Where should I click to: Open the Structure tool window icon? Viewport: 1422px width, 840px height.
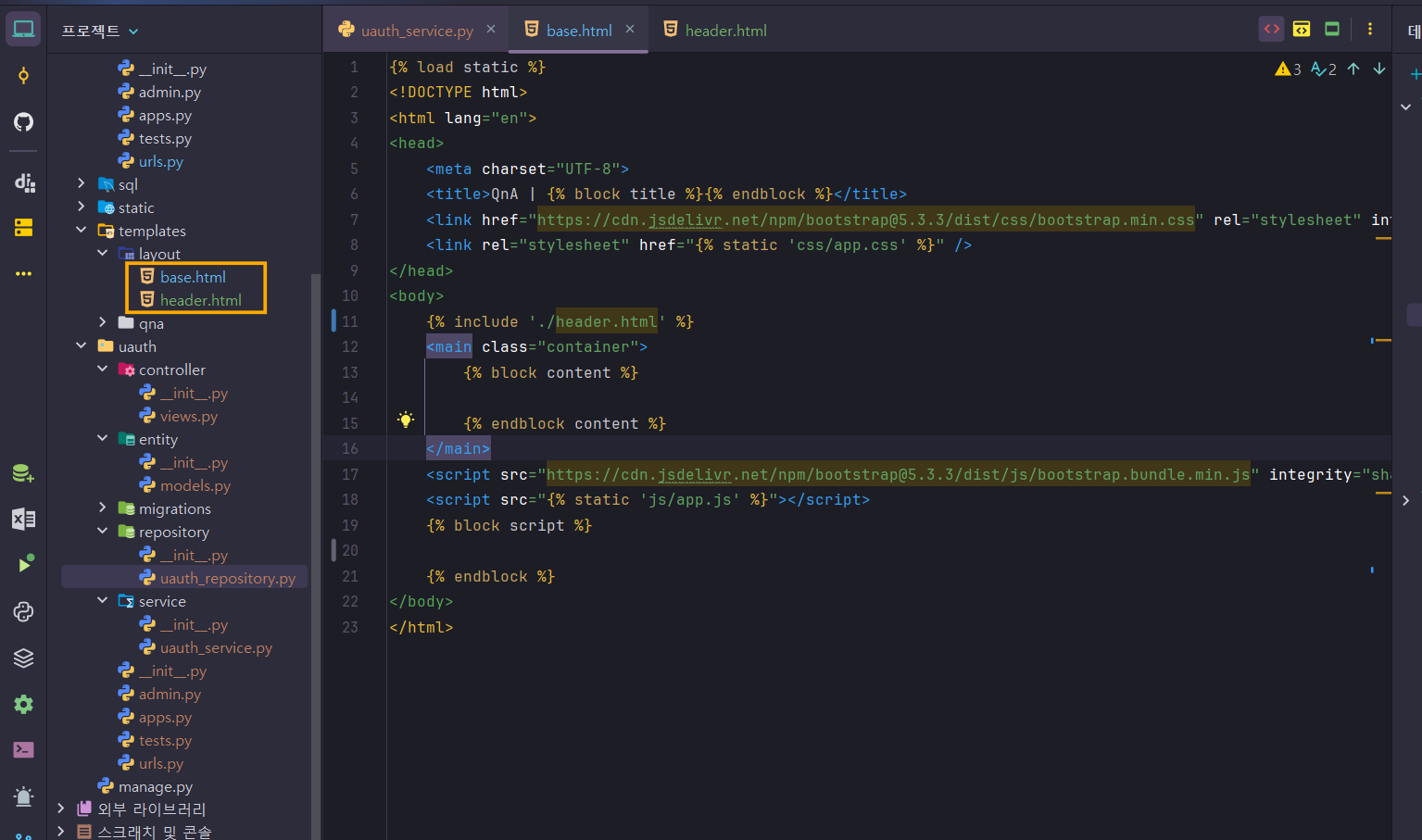tap(23, 182)
